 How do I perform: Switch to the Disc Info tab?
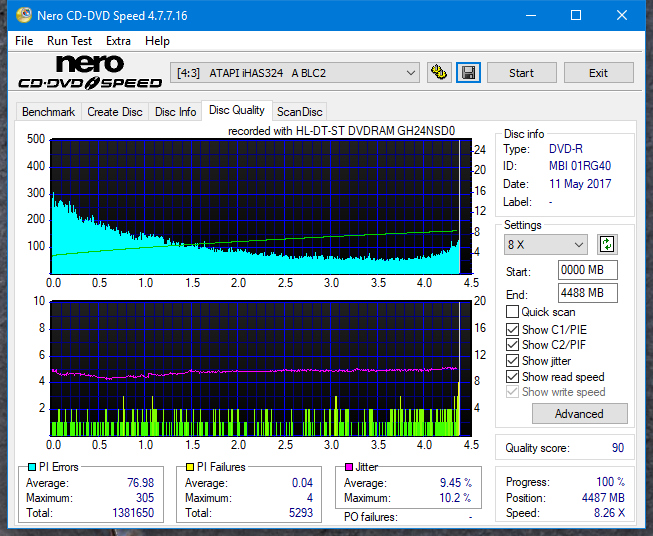pos(175,112)
